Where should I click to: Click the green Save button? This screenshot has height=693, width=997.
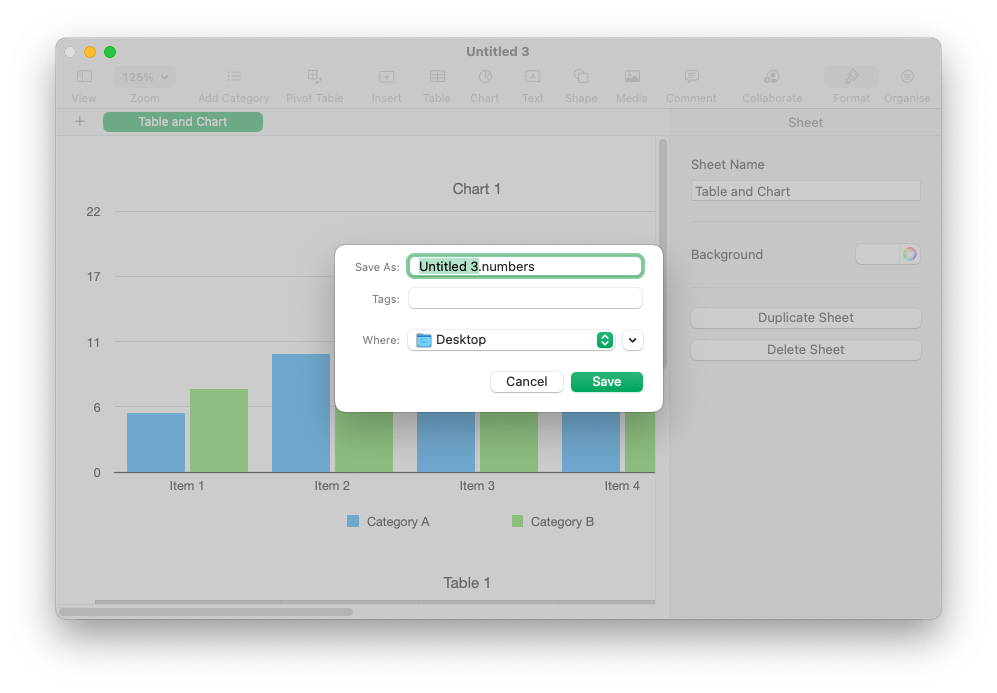[x=606, y=382]
